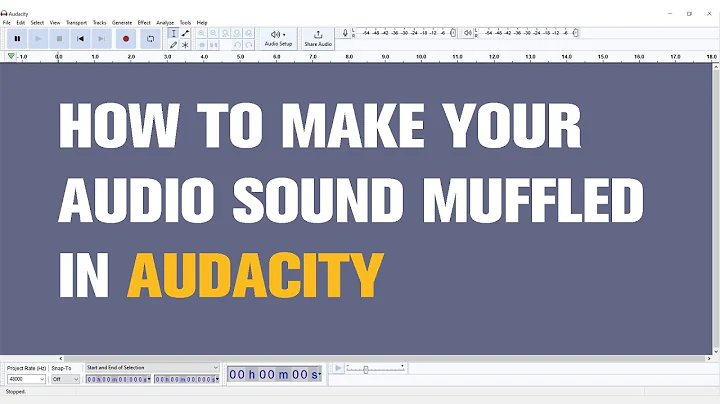Click the Fit Project to Width icon
This screenshot has height=404, width=720.
pos(237,33)
